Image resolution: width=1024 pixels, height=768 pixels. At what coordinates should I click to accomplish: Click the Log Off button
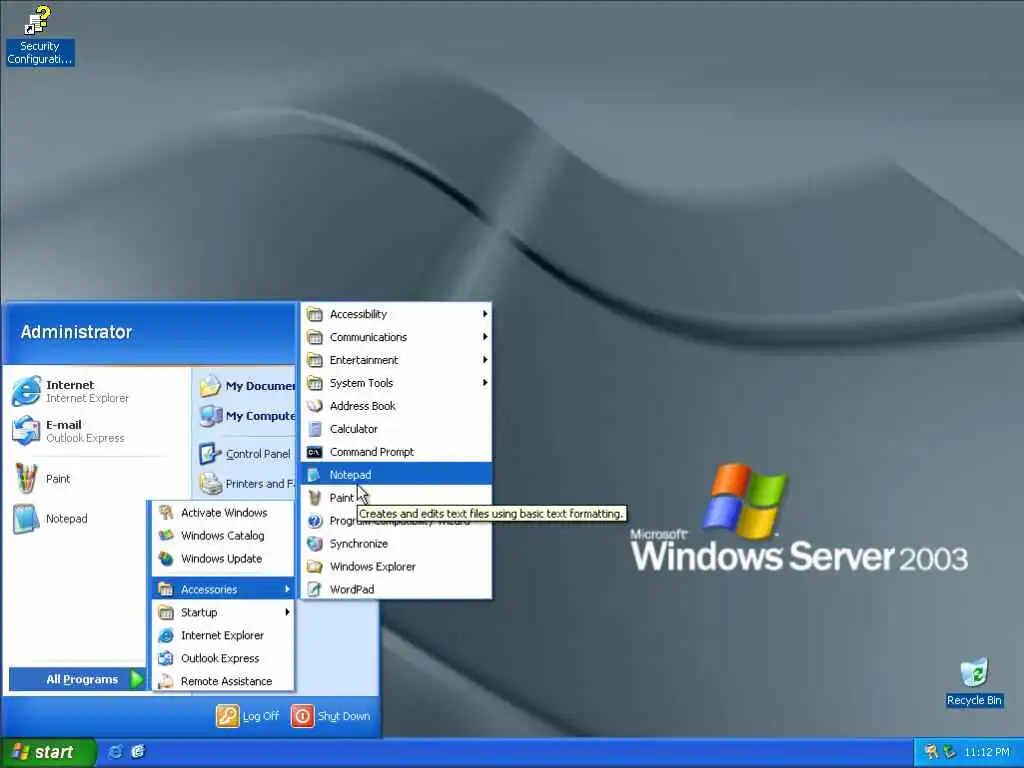(248, 716)
